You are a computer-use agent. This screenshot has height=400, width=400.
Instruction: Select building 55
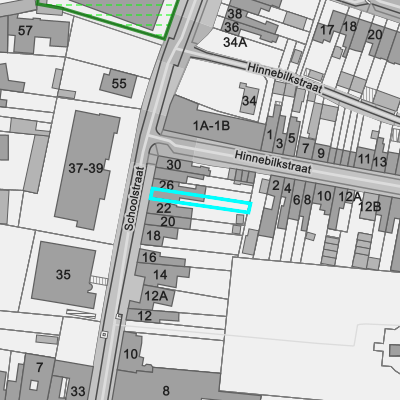coord(119,83)
